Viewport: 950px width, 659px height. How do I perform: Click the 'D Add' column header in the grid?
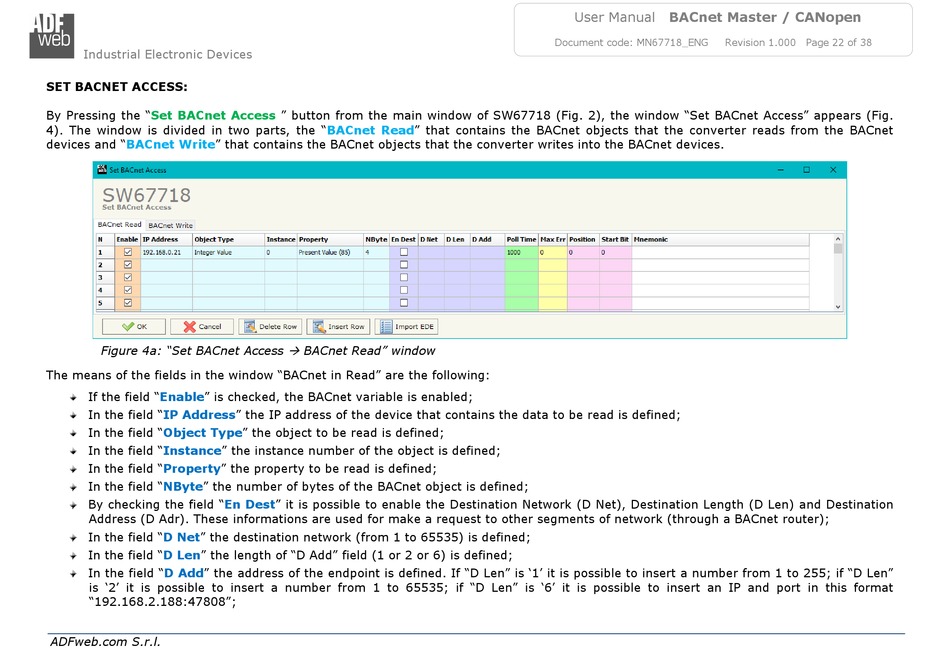(x=488, y=239)
